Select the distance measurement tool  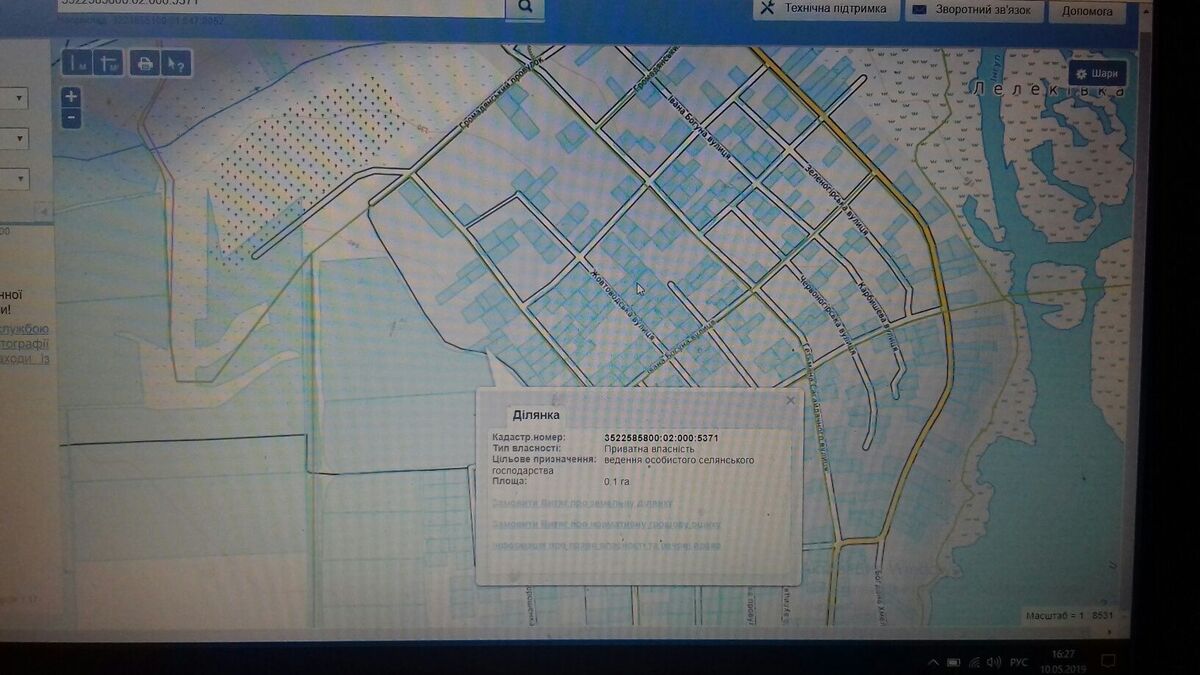coord(77,64)
